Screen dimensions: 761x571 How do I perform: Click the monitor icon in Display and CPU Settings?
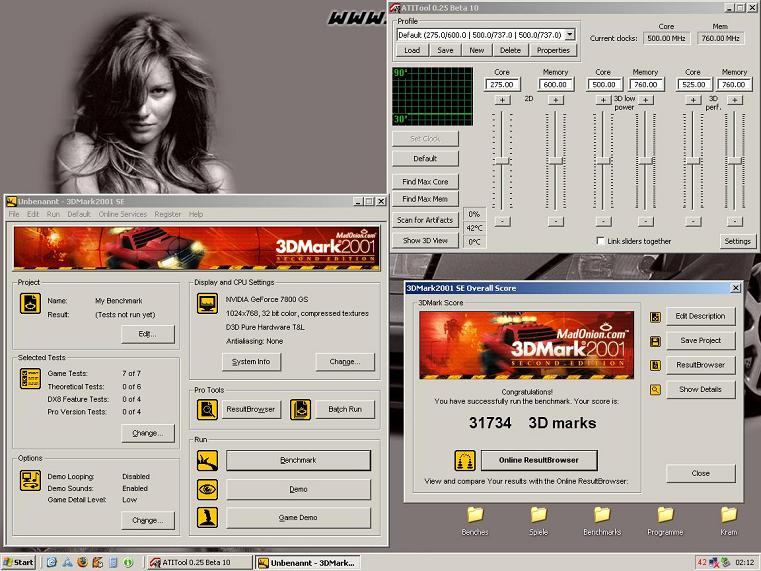(207, 304)
